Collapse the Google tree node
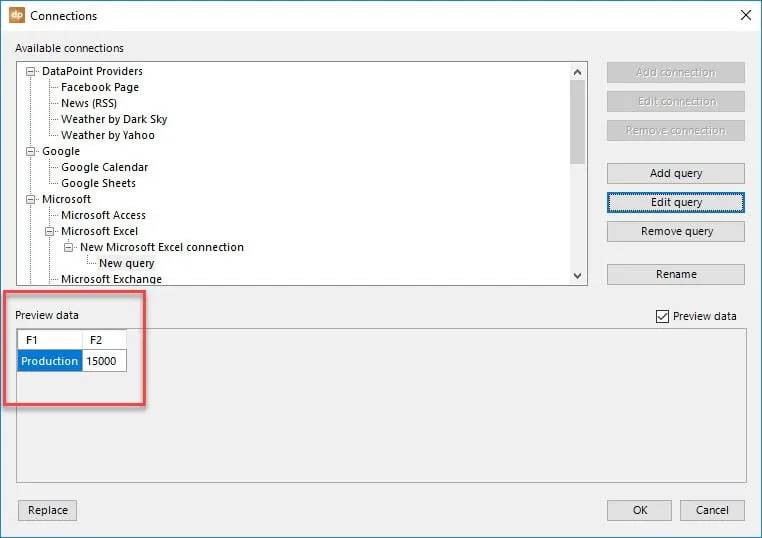Viewport: 762px width, 538px height. click(x=32, y=152)
